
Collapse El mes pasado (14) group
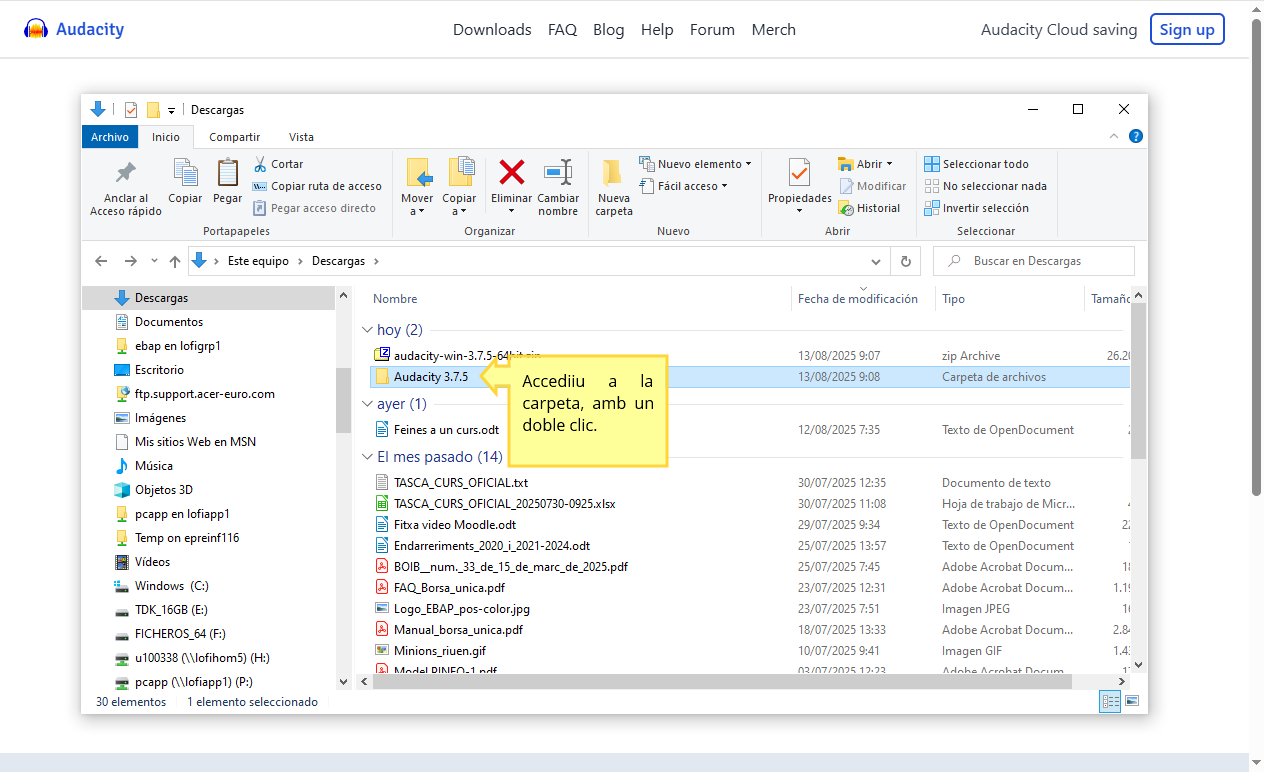pyautogui.click(x=366, y=457)
